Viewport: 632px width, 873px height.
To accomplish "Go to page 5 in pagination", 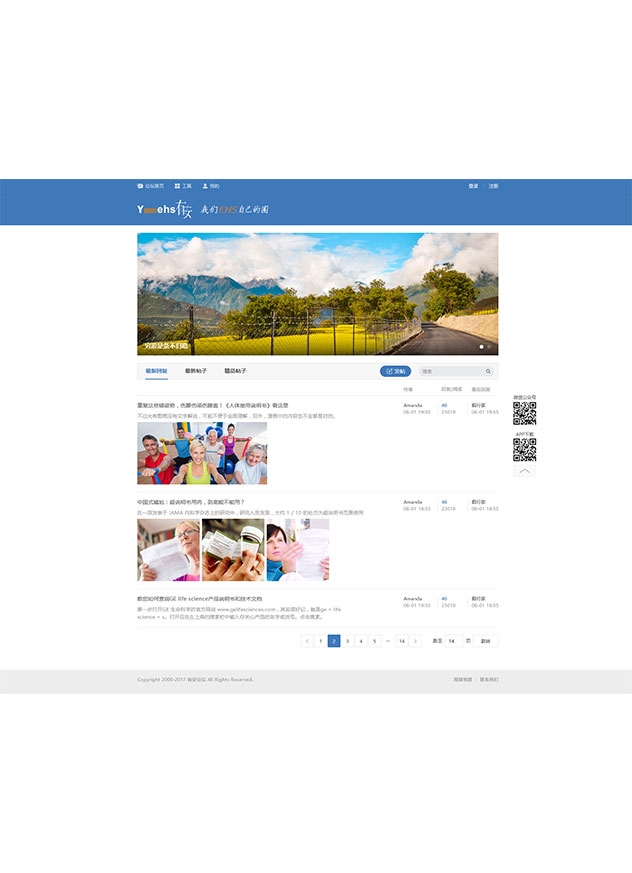I will [x=374, y=641].
